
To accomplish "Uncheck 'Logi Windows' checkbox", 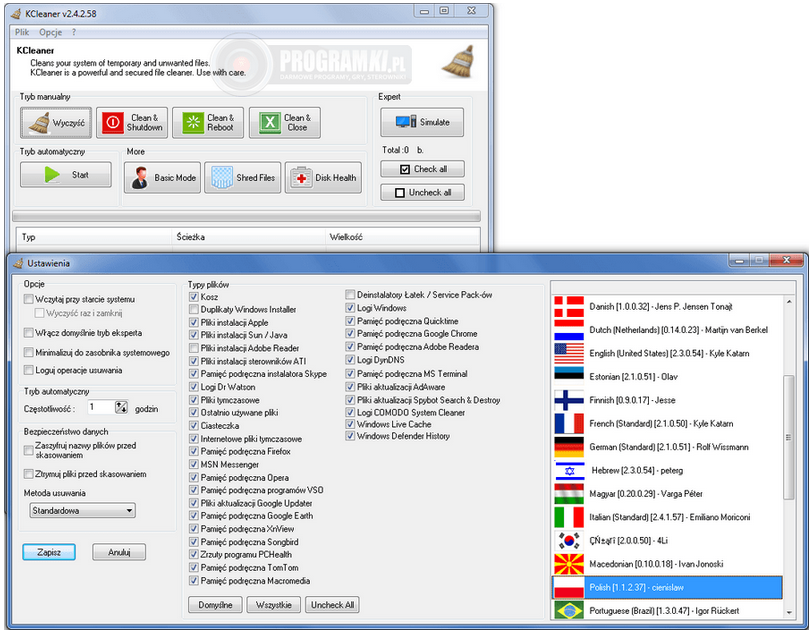I will (x=350, y=308).
